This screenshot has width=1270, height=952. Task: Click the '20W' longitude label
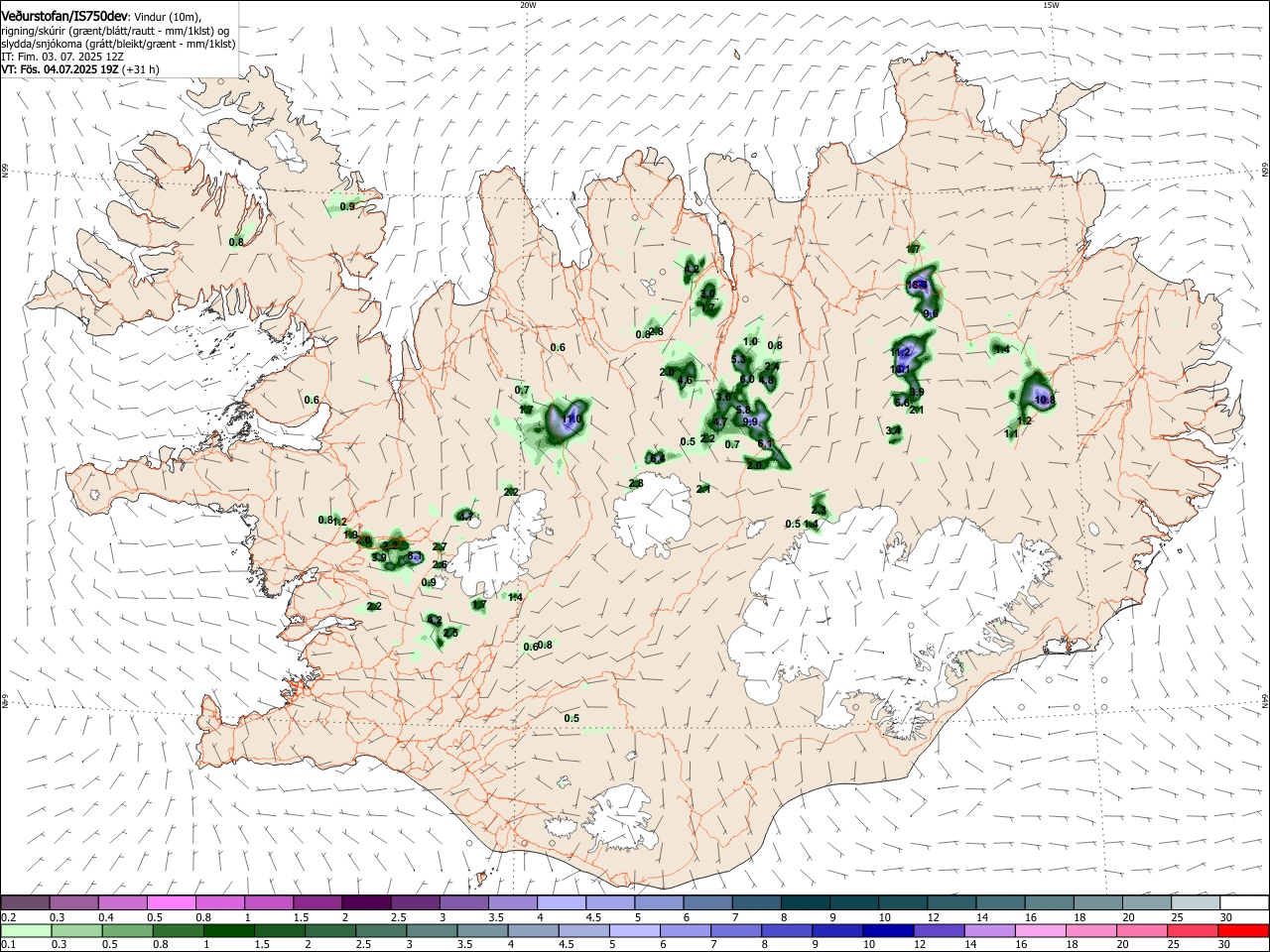tap(528, 5)
